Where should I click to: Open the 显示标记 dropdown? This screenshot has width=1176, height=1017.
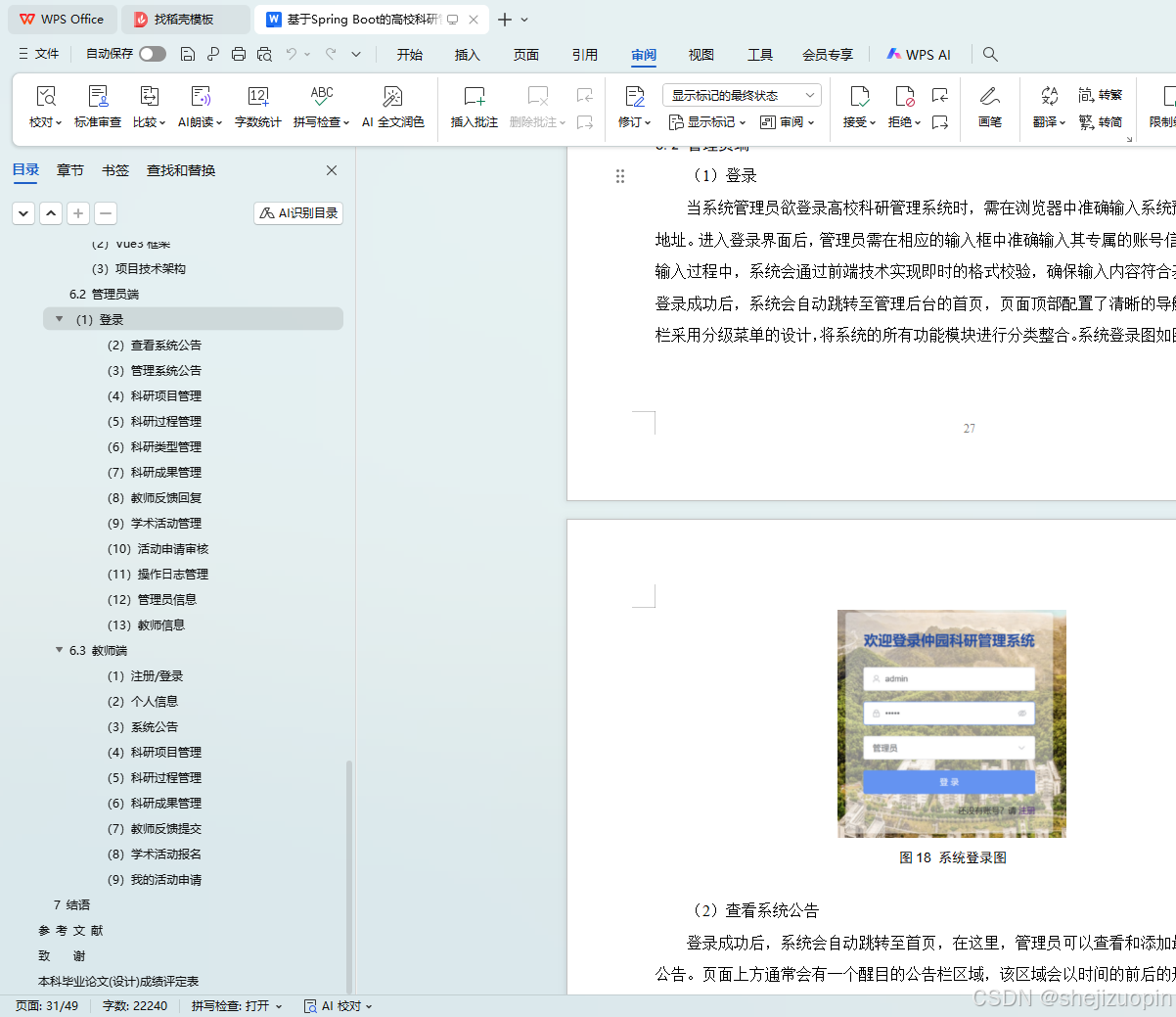707,122
